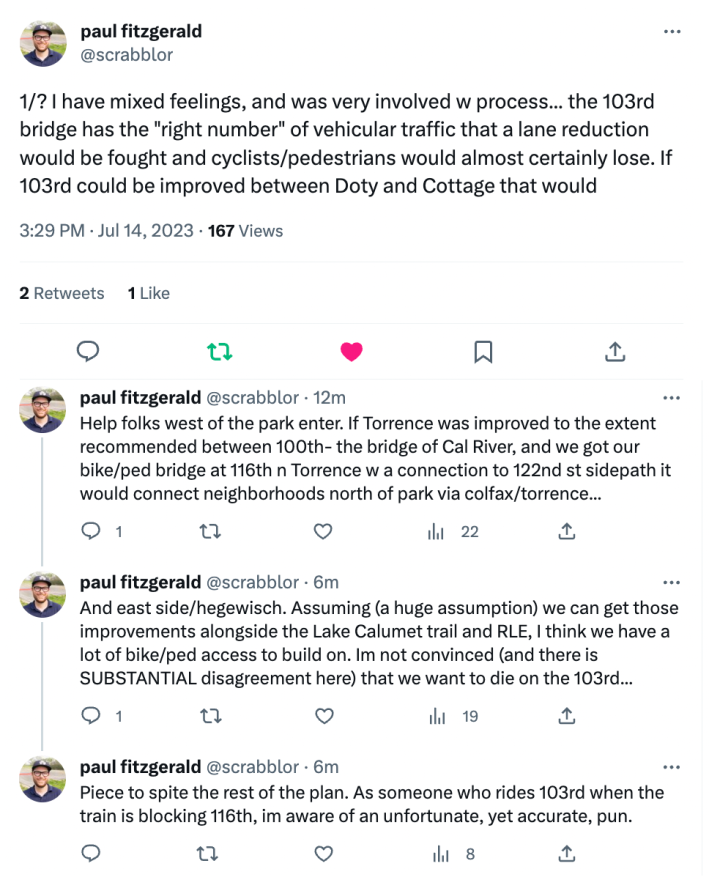
Task: Open the 2 Retweets list
Action: click(x=62, y=293)
